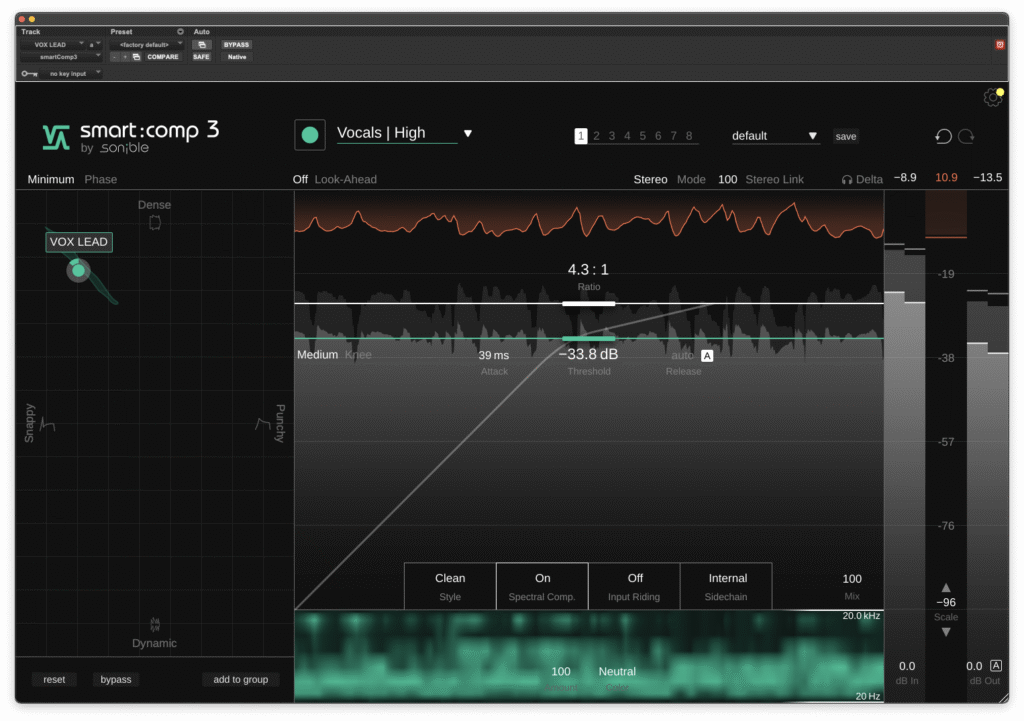The image size is (1024, 721).
Task: Click the save preset button
Action: click(x=846, y=137)
